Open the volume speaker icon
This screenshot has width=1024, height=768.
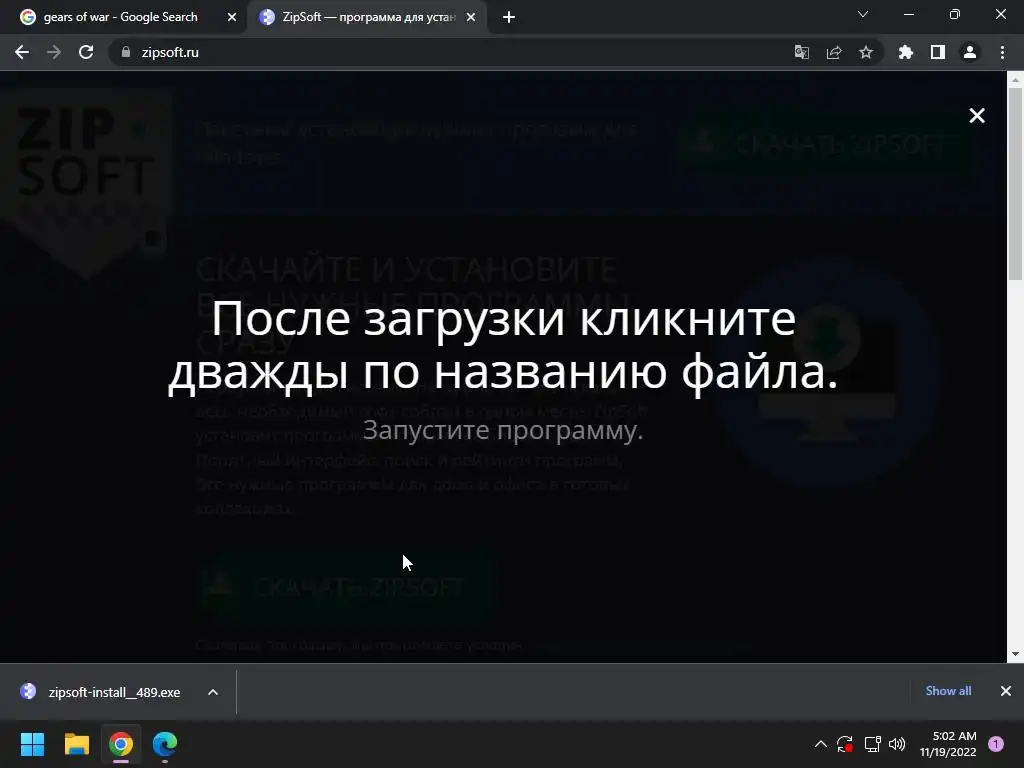pos(897,744)
